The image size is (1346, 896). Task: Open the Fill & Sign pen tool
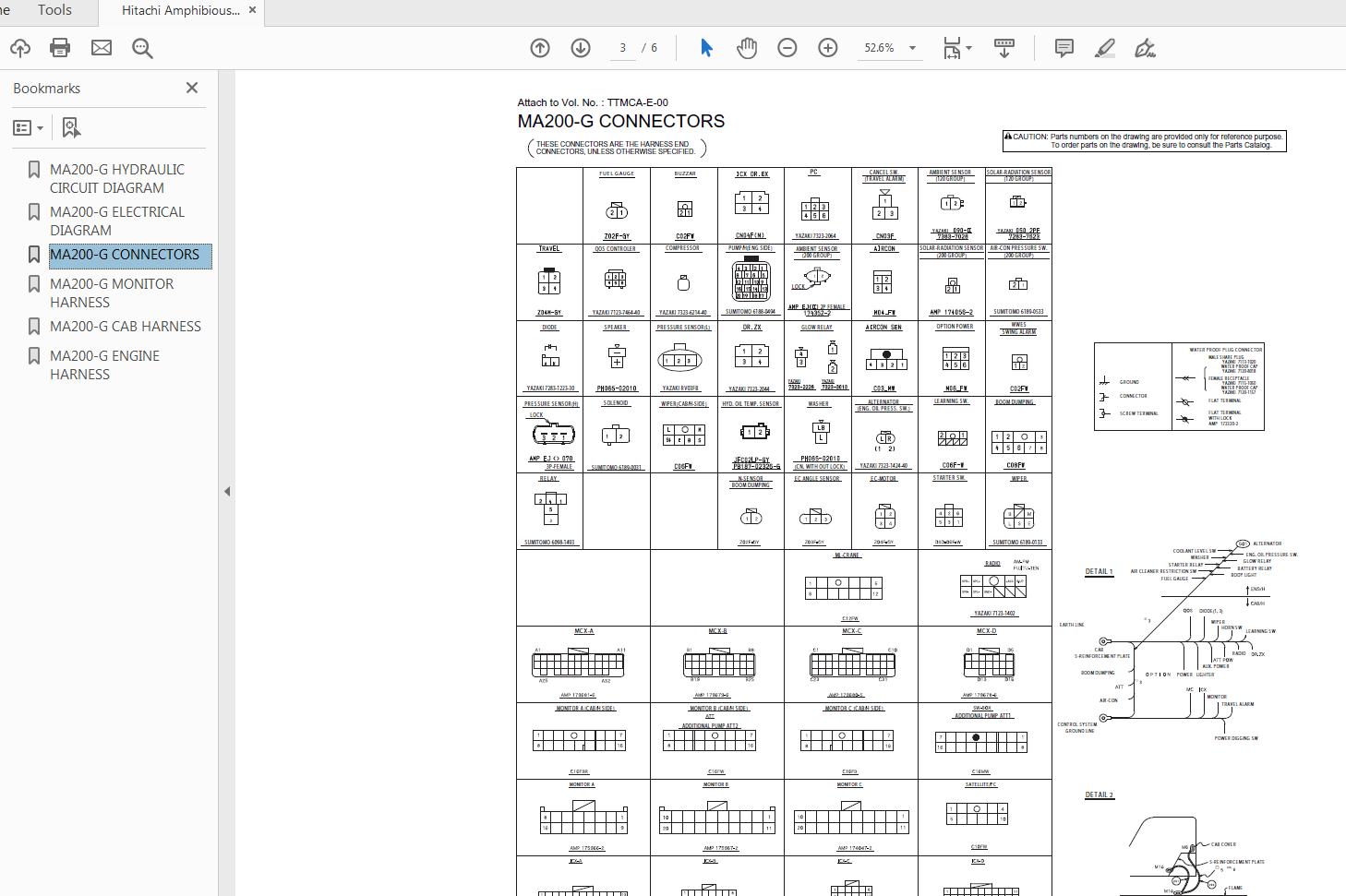pyautogui.click(x=1146, y=47)
